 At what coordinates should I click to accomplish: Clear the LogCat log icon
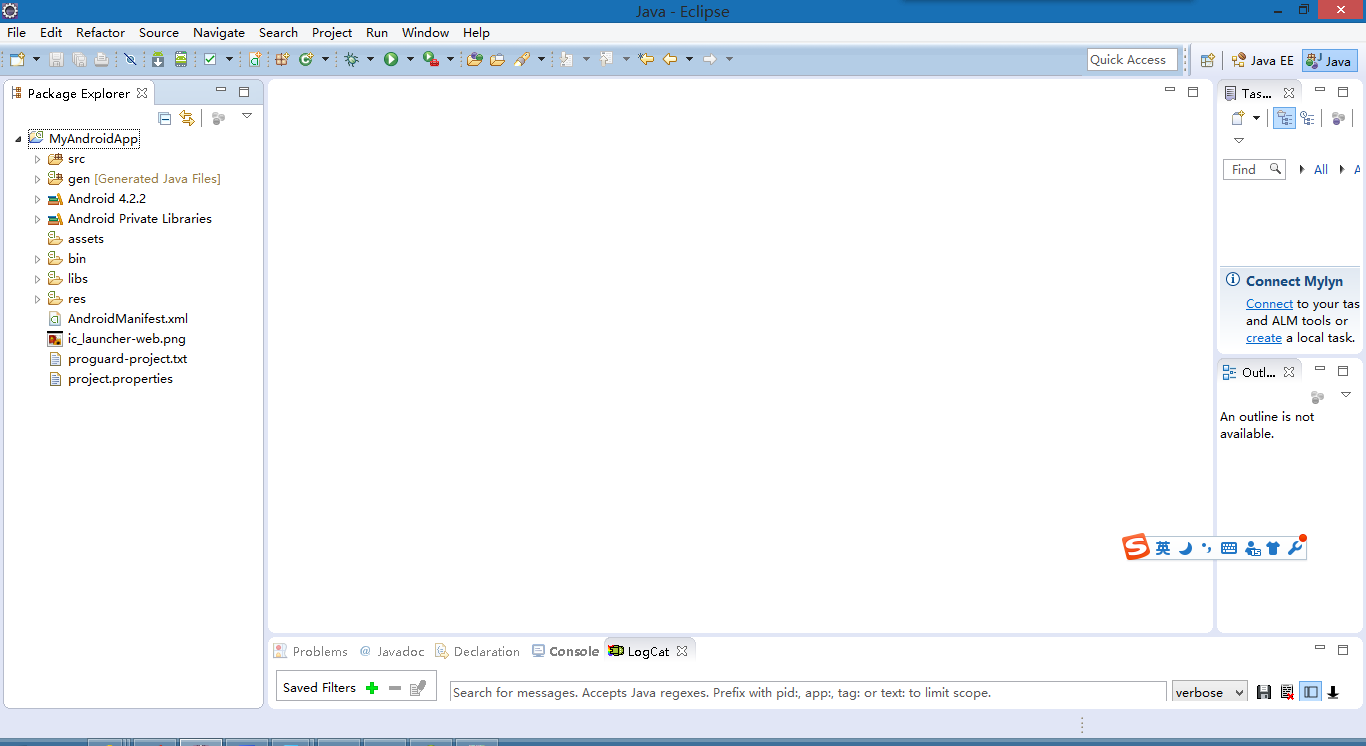click(x=1287, y=692)
